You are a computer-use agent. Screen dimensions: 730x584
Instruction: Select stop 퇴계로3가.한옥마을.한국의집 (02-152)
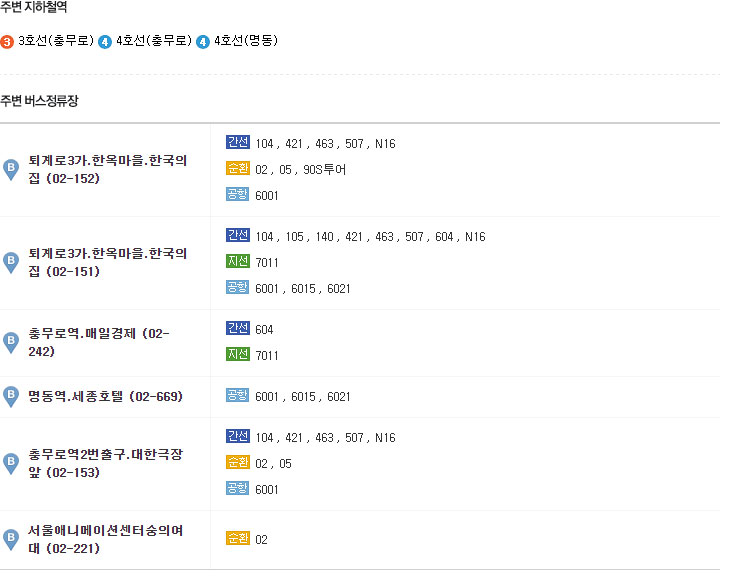click(108, 170)
